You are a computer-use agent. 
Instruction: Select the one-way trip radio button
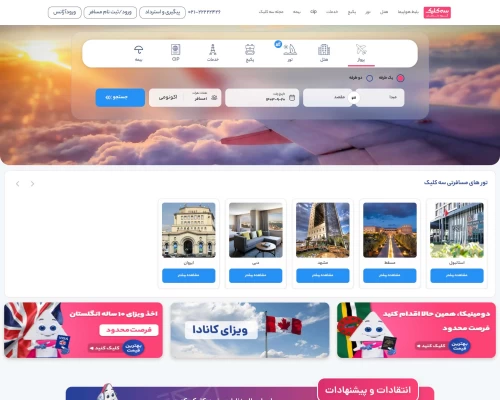pyautogui.click(x=400, y=78)
